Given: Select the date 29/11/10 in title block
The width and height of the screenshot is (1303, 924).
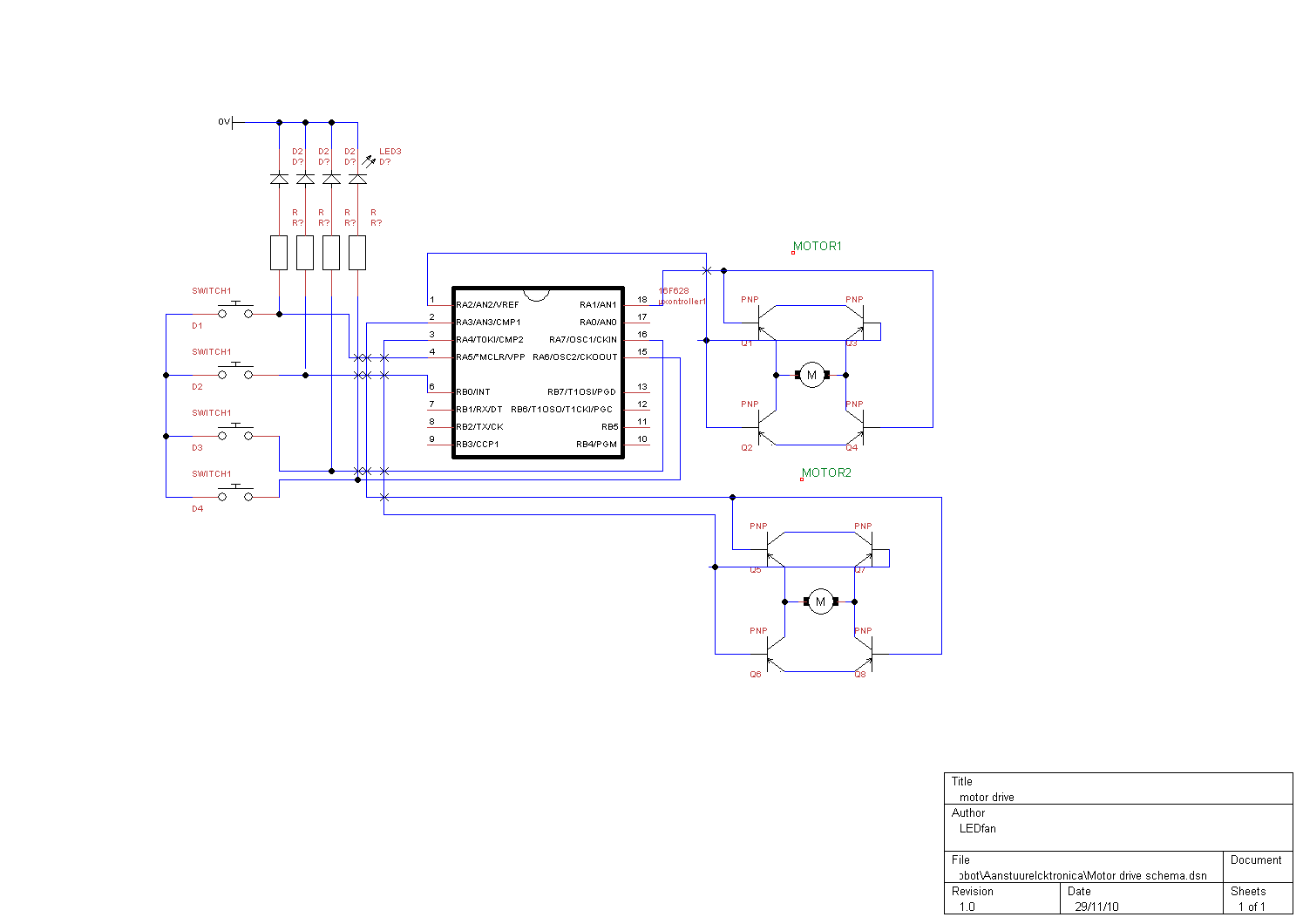Looking at the screenshot, I should point(1096,907).
